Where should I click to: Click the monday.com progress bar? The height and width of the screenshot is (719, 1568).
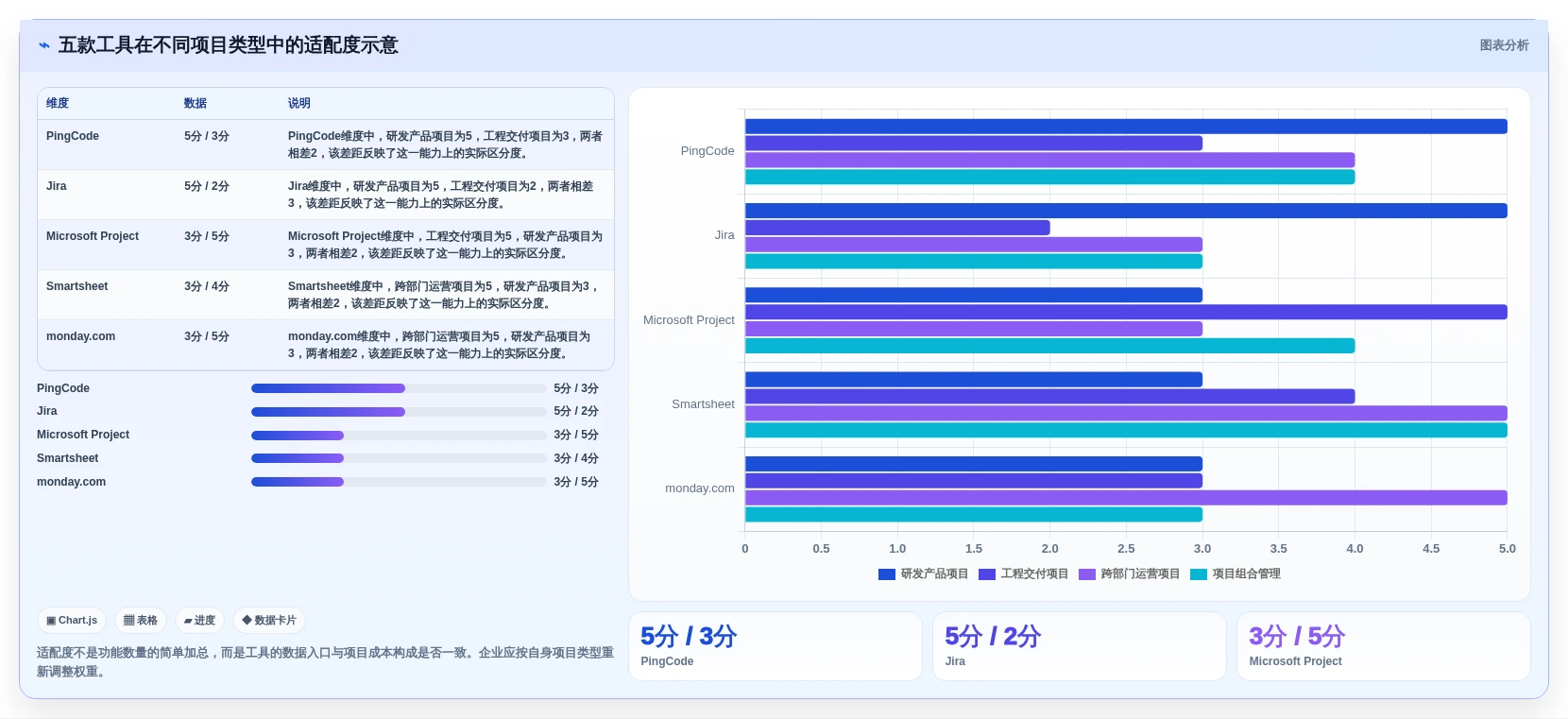click(399, 482)
